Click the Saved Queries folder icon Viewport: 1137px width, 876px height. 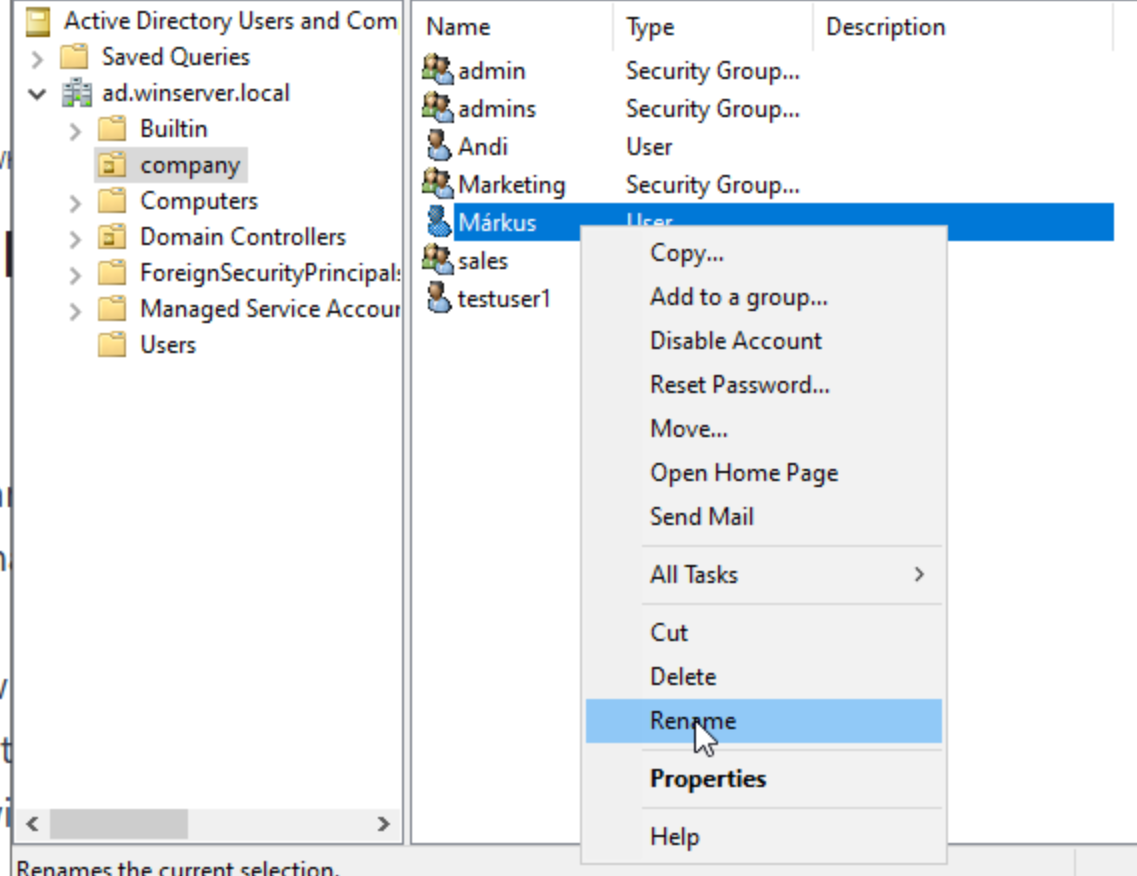[x=75, y=57]
